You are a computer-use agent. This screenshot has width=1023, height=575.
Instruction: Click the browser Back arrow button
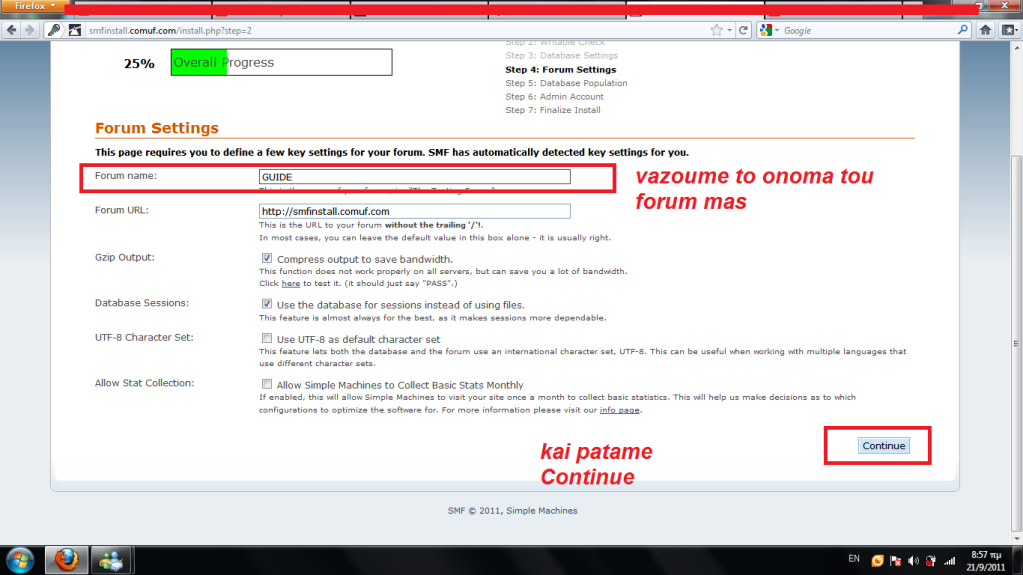(x=12, y=30)
